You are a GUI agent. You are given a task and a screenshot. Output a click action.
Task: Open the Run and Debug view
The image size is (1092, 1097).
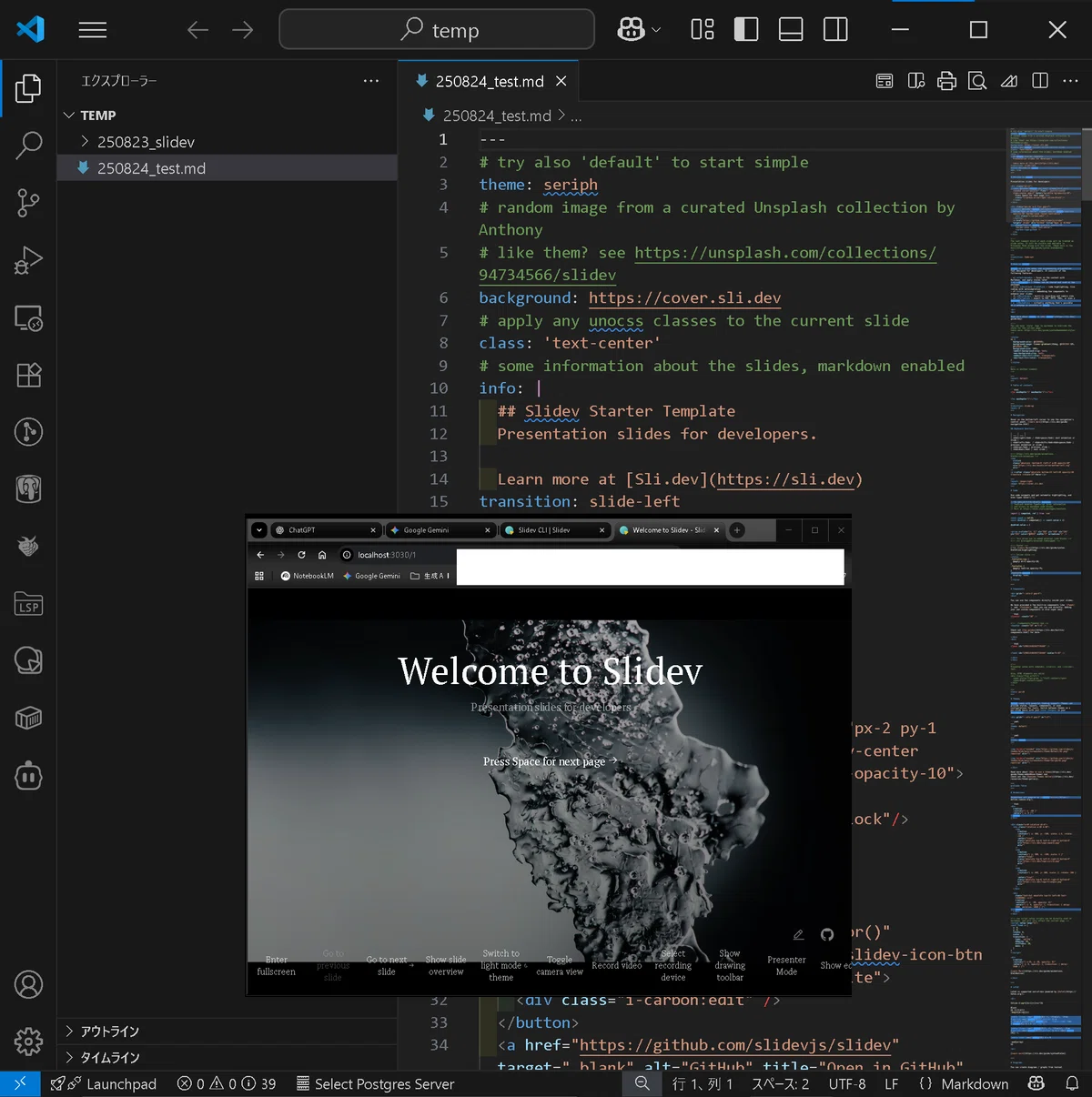[28, 260]
